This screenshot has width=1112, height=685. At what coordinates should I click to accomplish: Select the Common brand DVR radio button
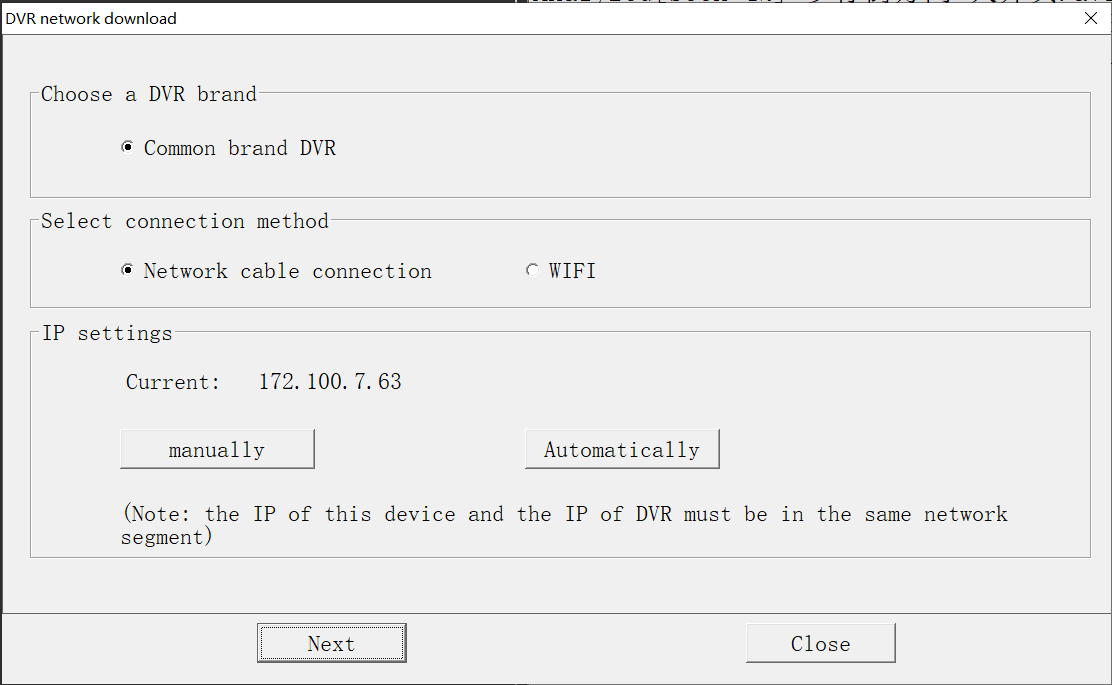coord(127,148)
